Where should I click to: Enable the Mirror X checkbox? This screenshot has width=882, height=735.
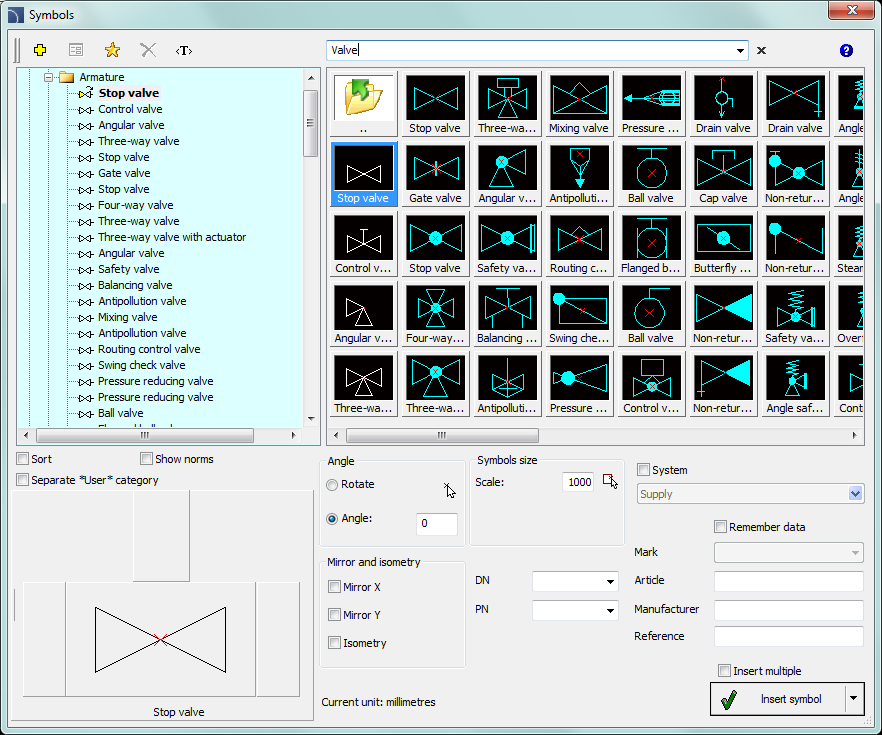tap(334, 587)
